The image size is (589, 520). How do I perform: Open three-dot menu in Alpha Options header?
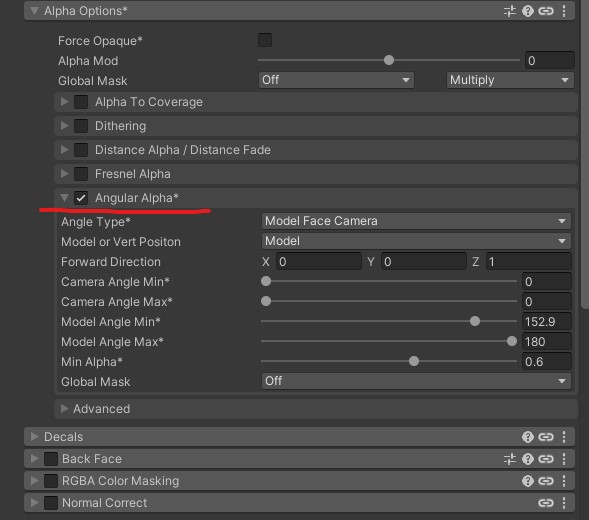click(x=564, y=11)
